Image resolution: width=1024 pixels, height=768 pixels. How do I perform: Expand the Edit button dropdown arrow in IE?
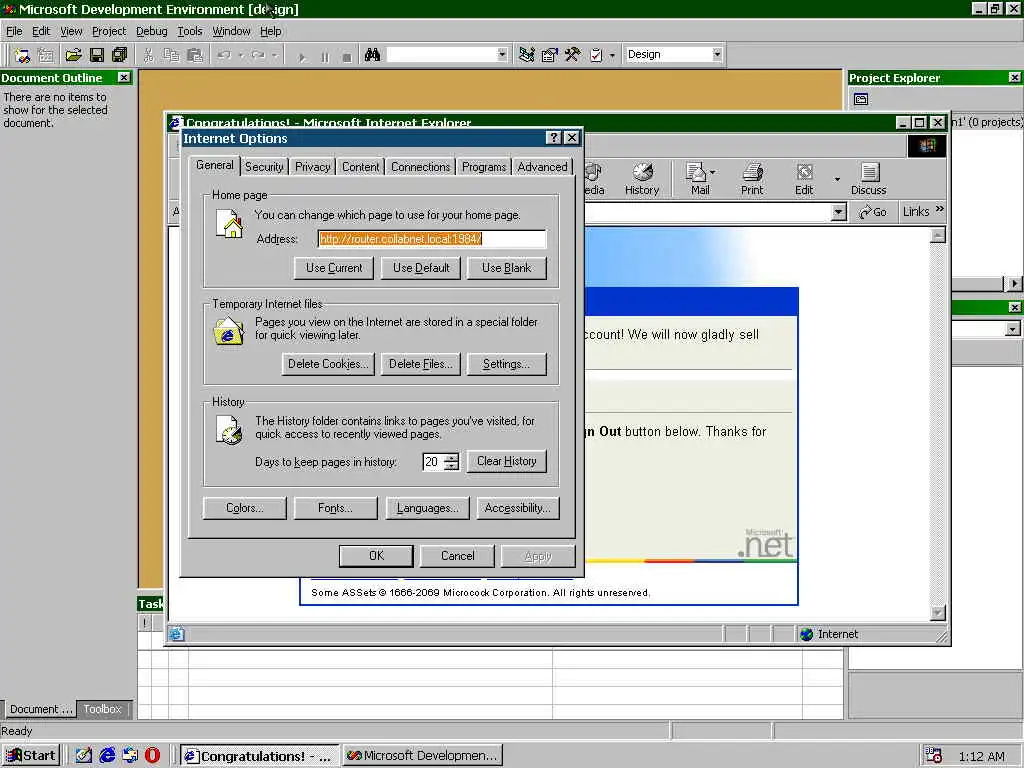[x=837, y=179]
